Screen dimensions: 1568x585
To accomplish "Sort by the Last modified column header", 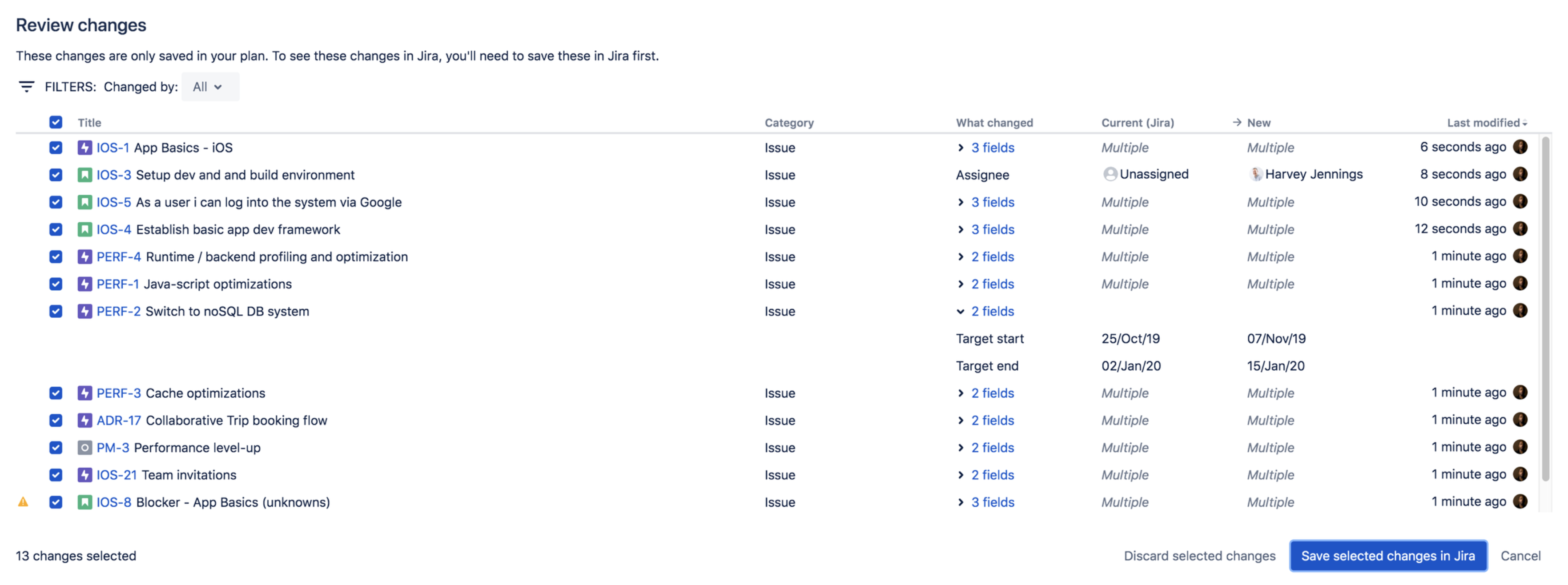I will (x=1487, y=122).
